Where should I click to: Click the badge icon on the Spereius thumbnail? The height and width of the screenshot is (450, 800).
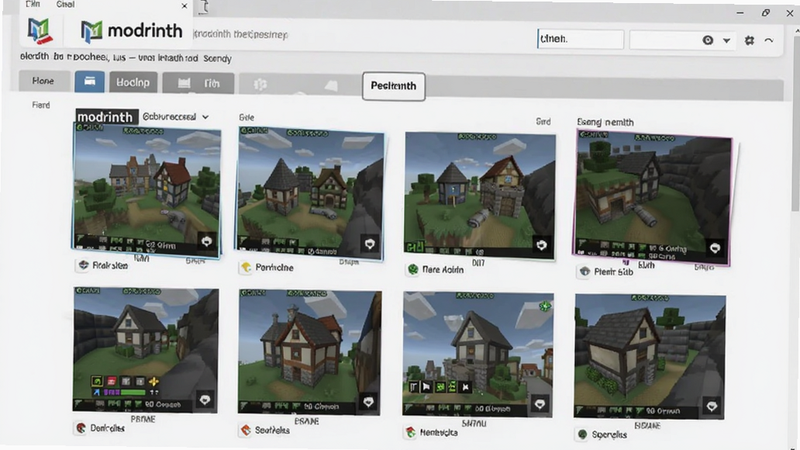[x=712, y=406]
